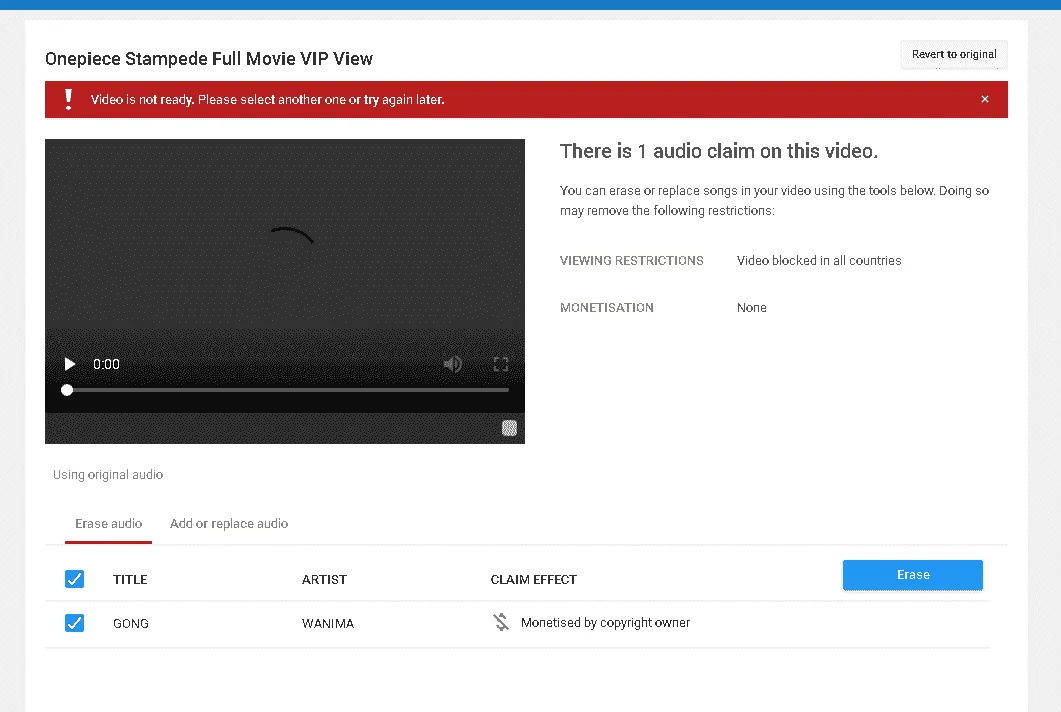Click the 'There is 1 audio claim' heading
Image resolution: width=1061 pixels, height=712 pixels.
click(719, 151)
